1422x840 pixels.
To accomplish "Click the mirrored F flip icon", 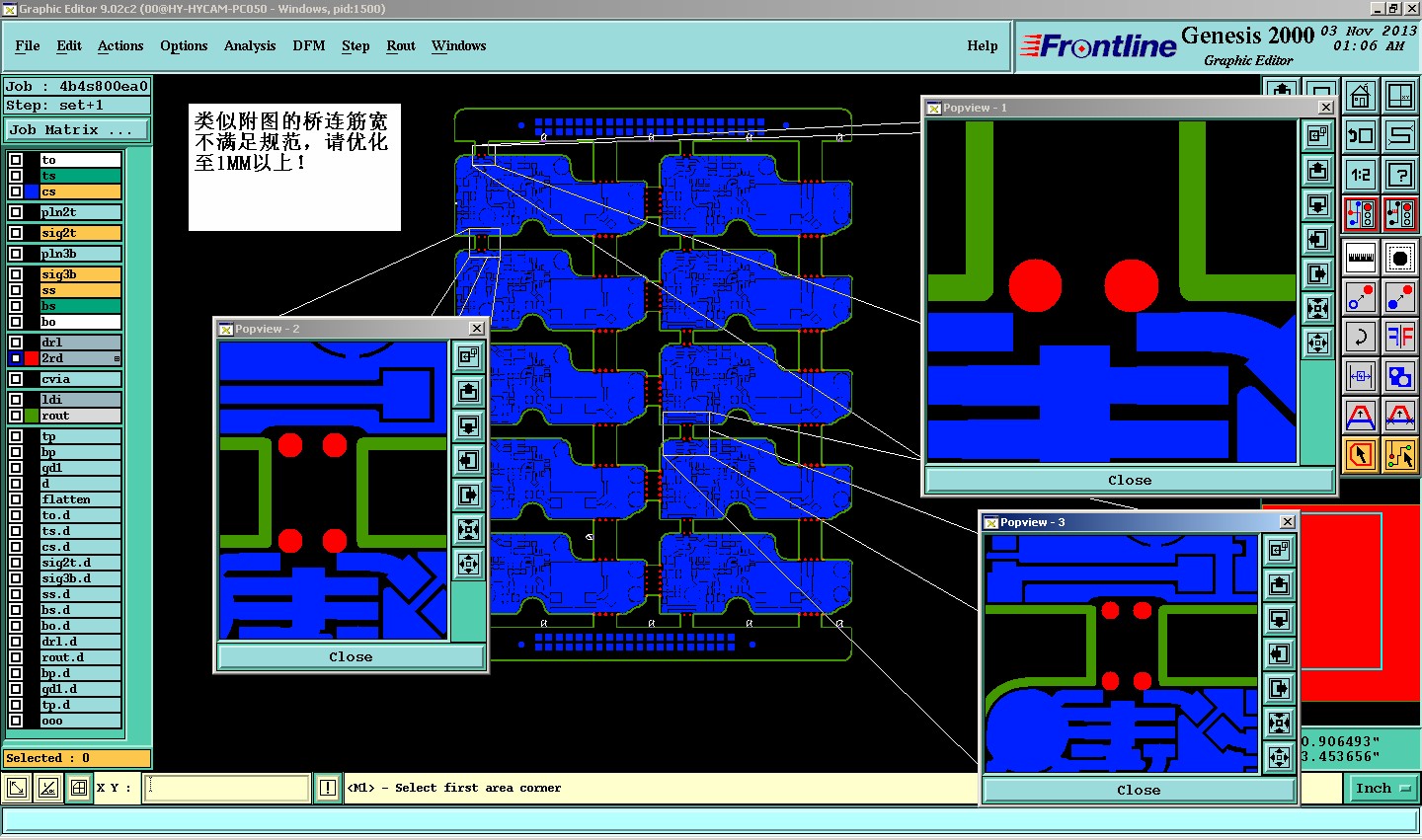I will (1399, 337).
